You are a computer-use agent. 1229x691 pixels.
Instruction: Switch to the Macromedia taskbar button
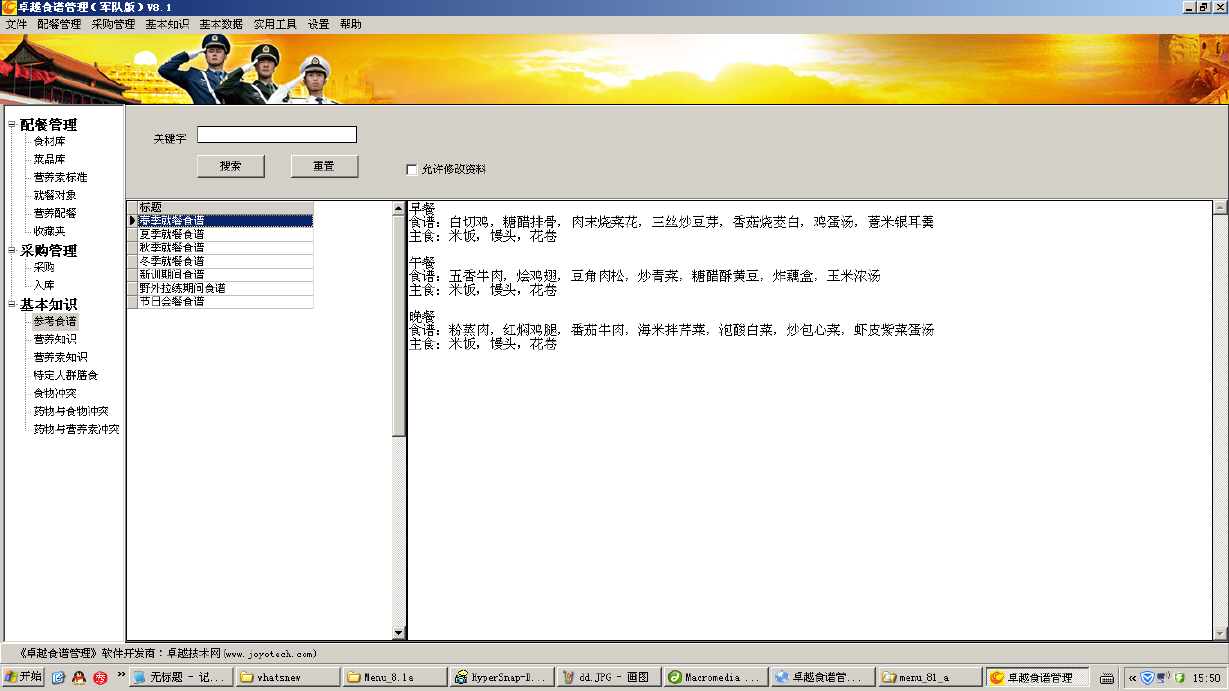coord(714,677)
